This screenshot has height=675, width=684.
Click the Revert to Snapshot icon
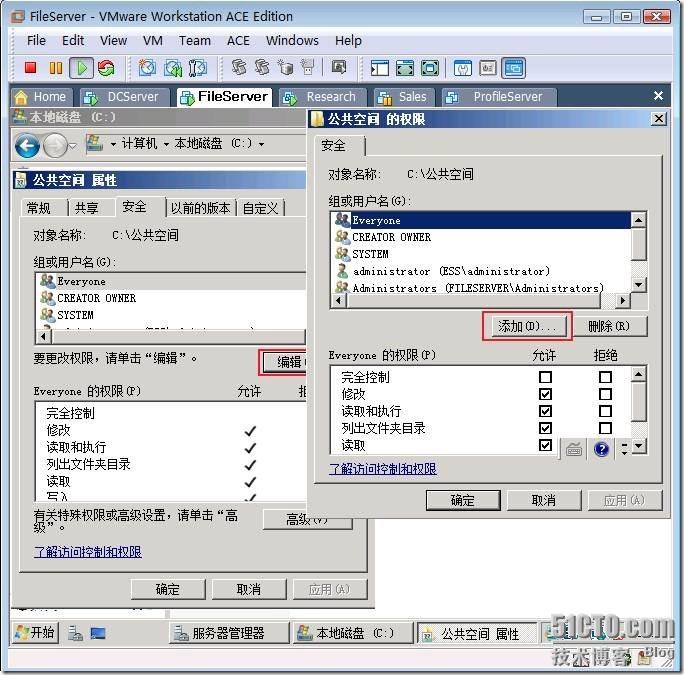pos(173,68)
